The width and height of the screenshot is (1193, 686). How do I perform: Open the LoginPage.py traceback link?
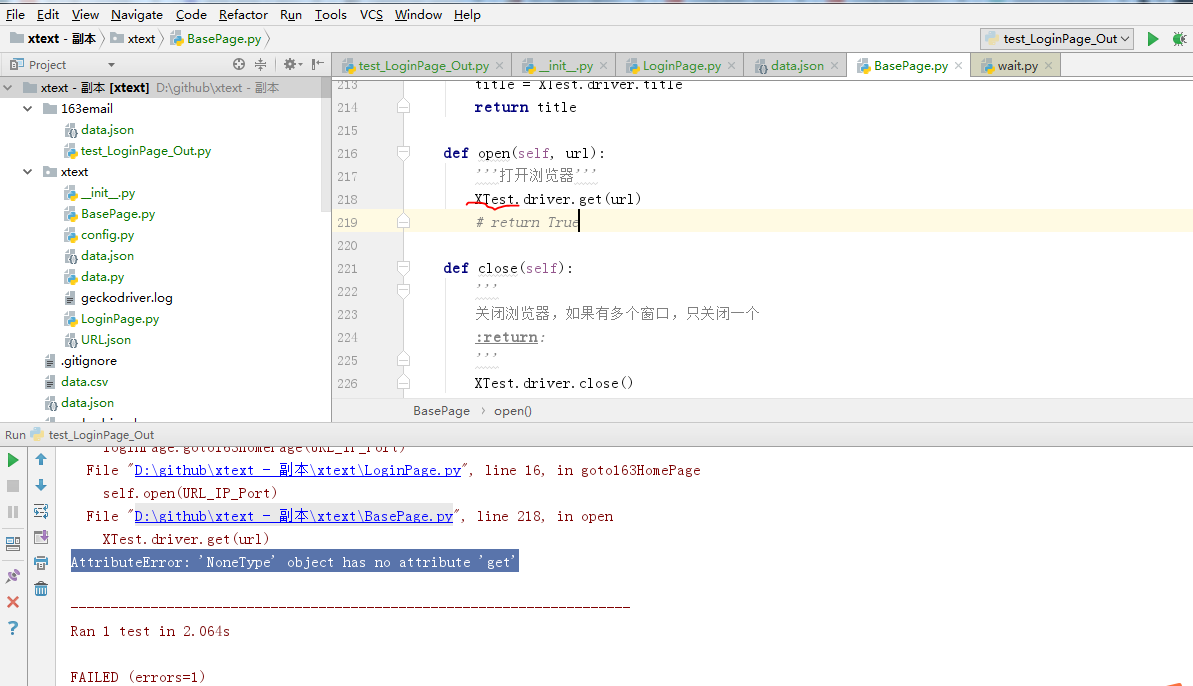(x=297, y=471)
